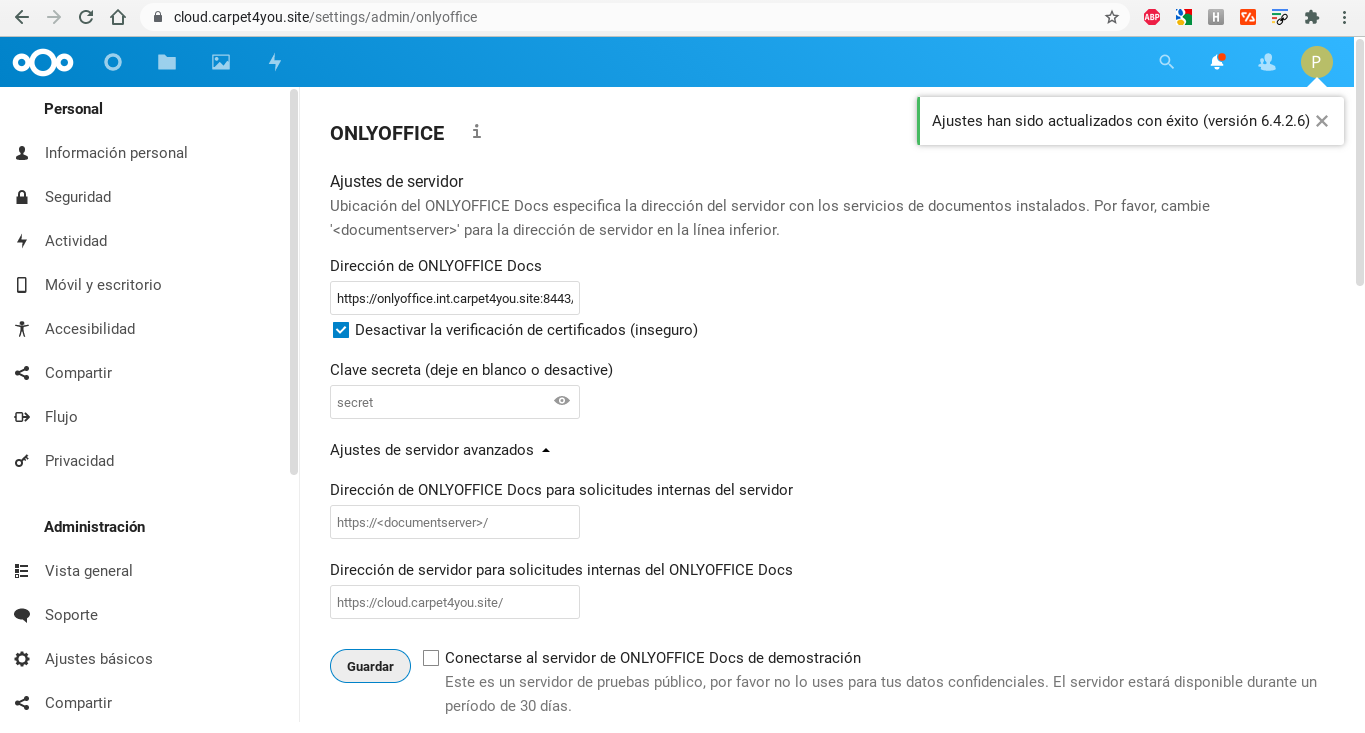Screen dimensions: 1365x733
Task: Collapse Ajustes de servidor avanzados
Action: click(x=440, y=450)
